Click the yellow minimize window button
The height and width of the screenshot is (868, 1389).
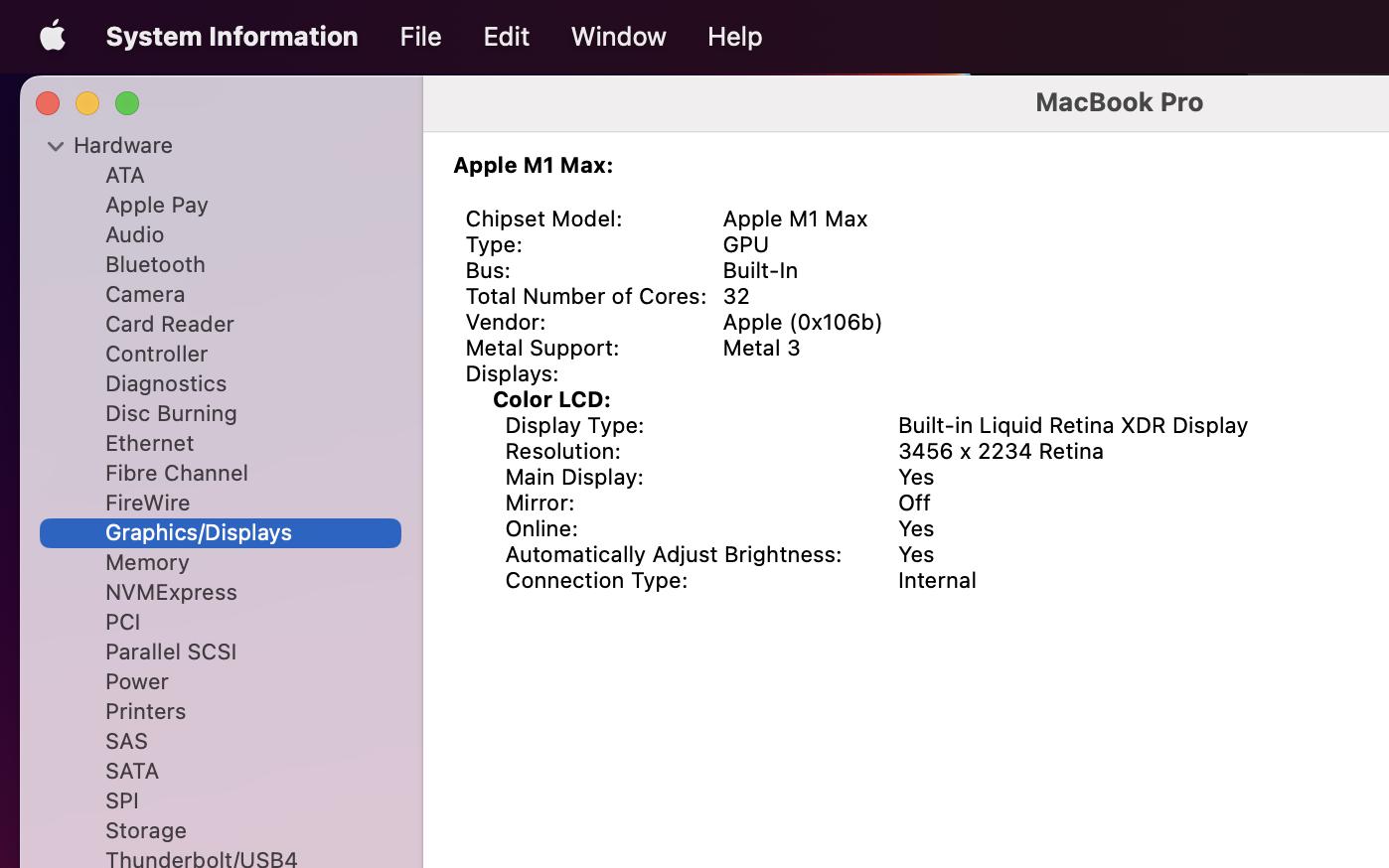click(87, 103)
